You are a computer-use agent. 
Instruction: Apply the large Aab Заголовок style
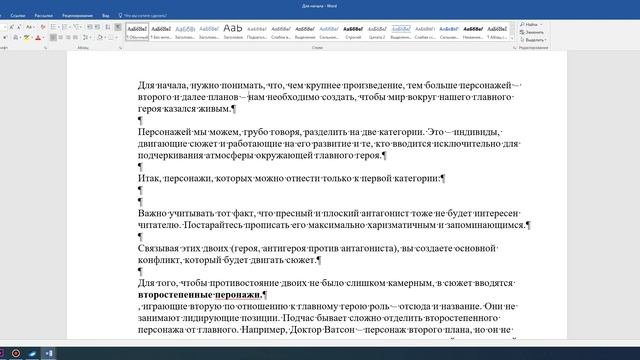tap(233, 32)
